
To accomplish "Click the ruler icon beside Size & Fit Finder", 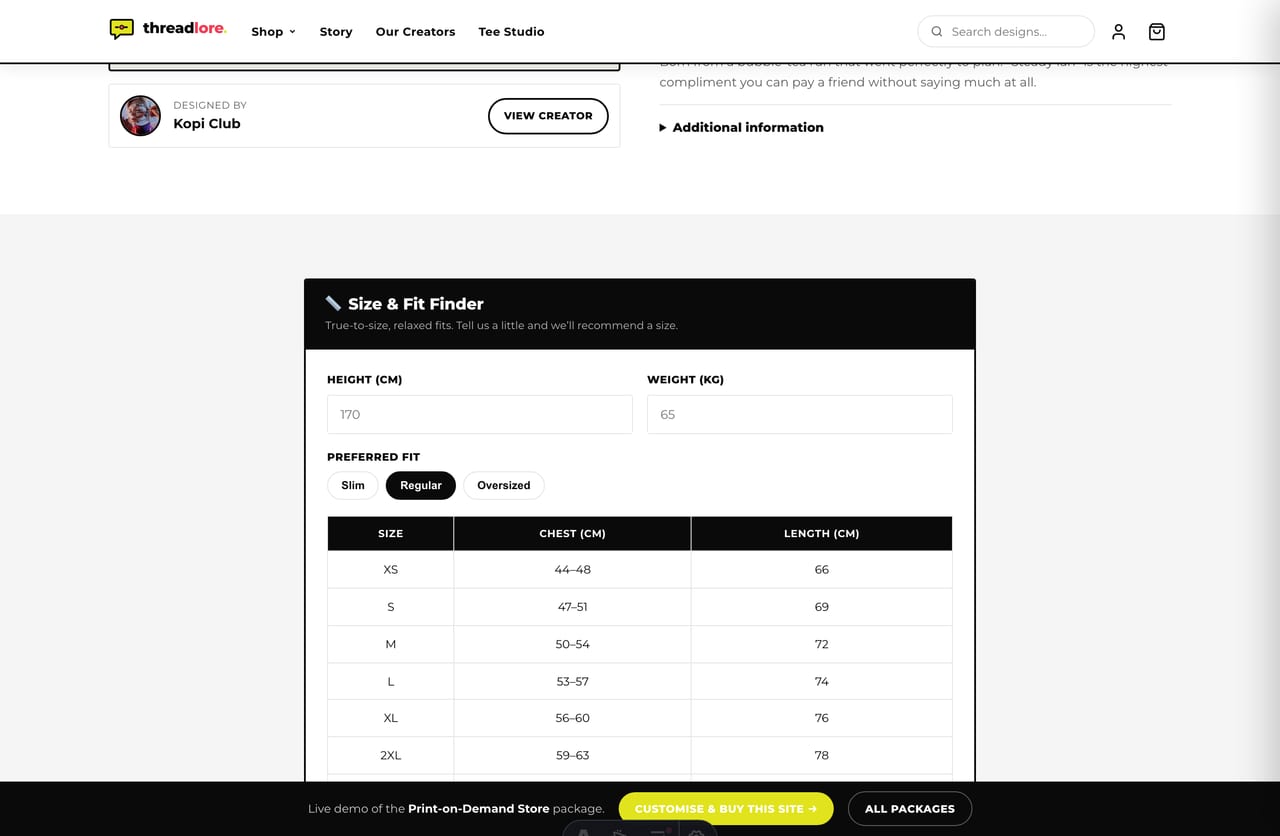I will pos(334,303).
